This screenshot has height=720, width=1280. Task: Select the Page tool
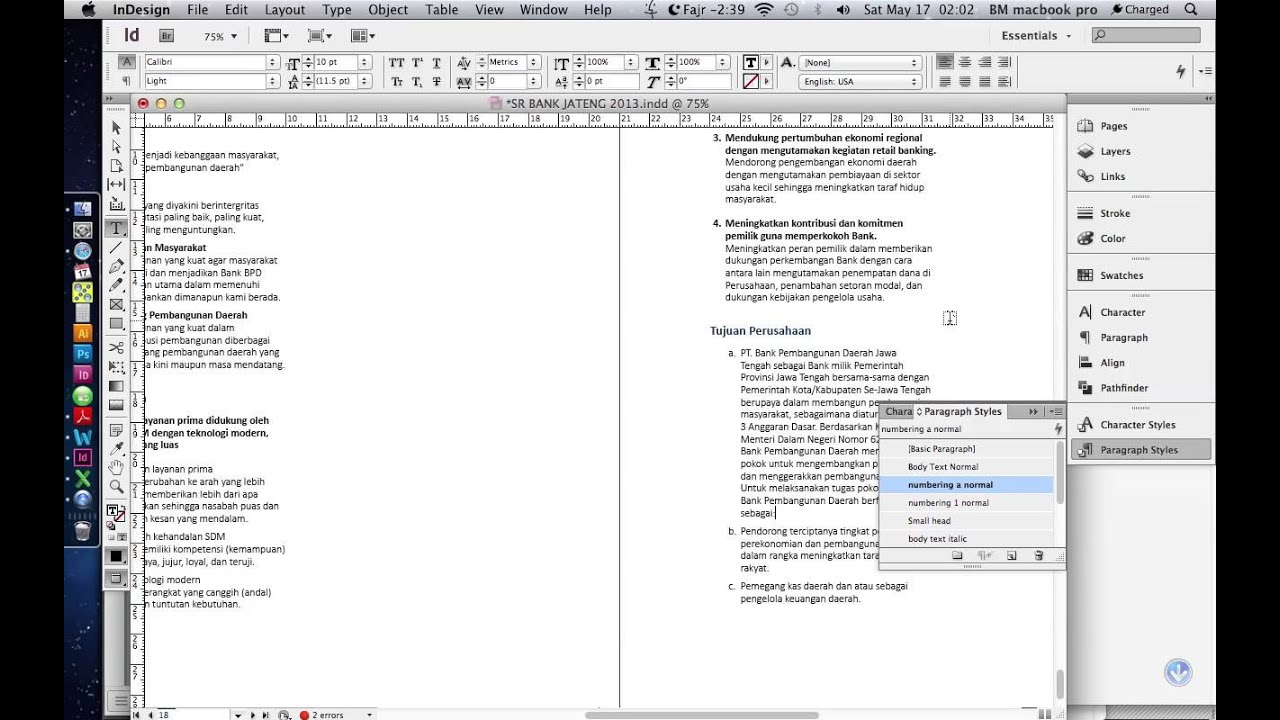tap(116, 166)
